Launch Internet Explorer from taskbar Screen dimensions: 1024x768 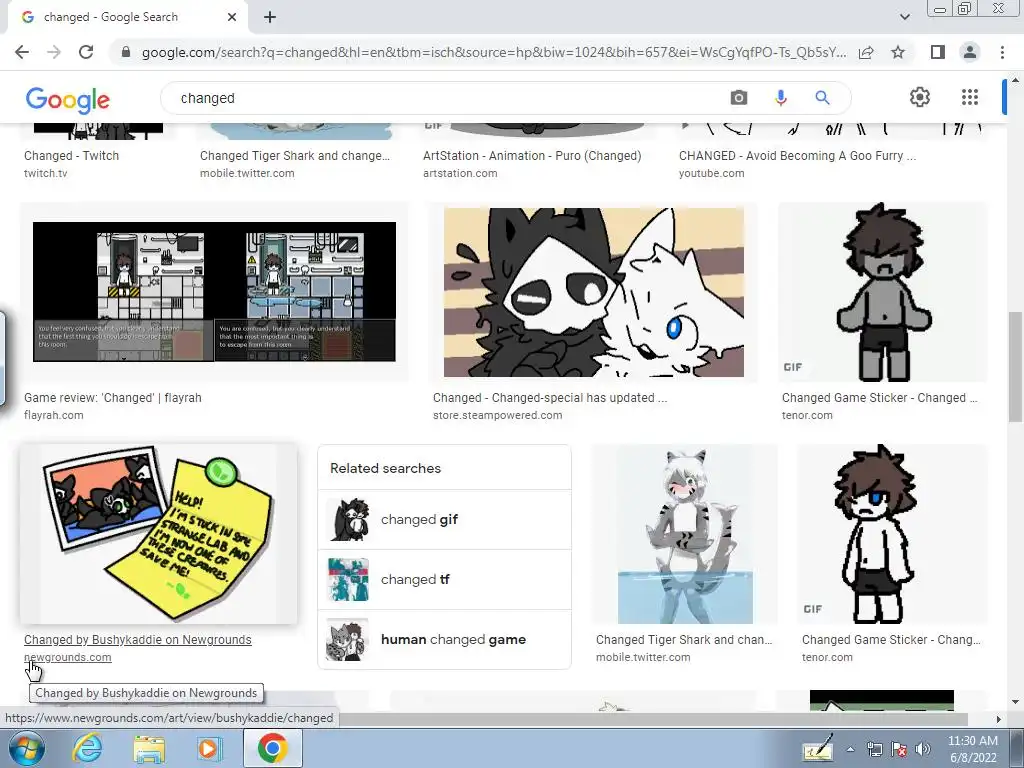tap(88, 748)
